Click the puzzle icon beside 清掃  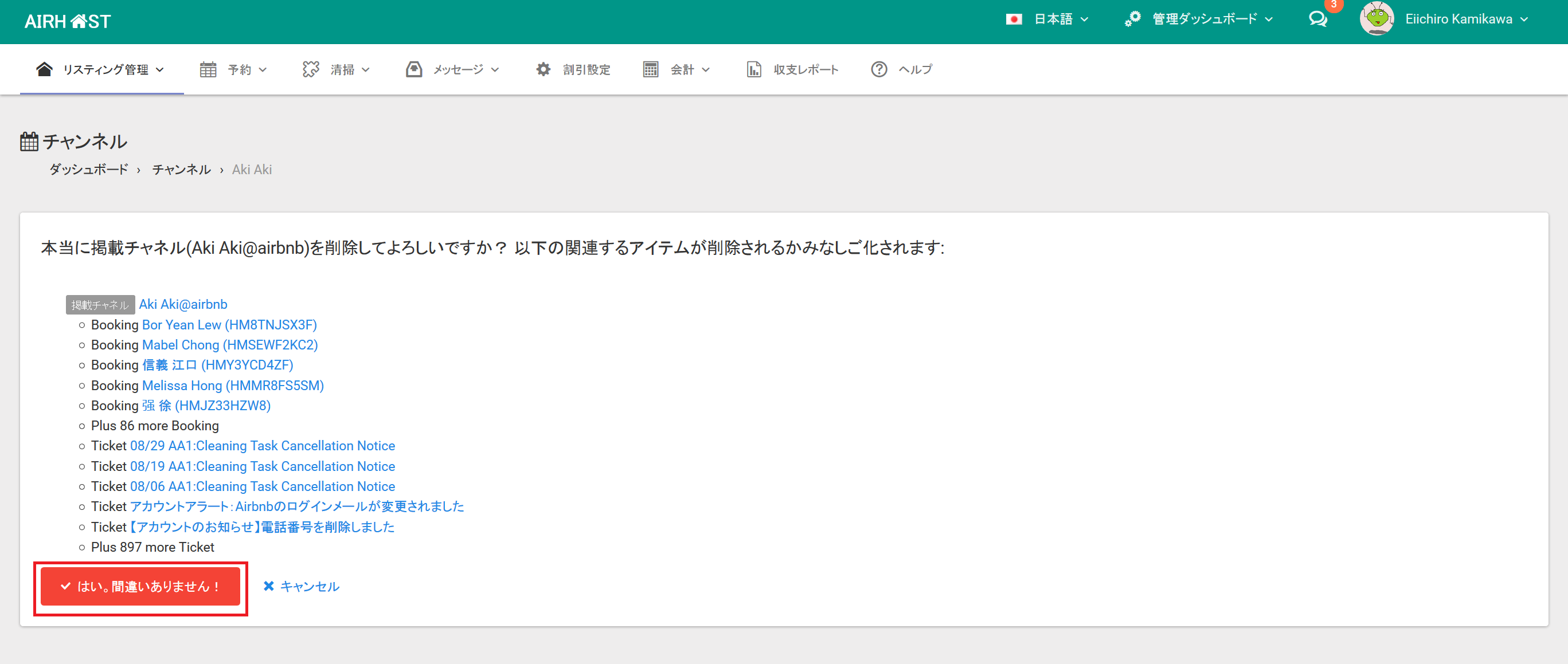(x=311, y=69)
